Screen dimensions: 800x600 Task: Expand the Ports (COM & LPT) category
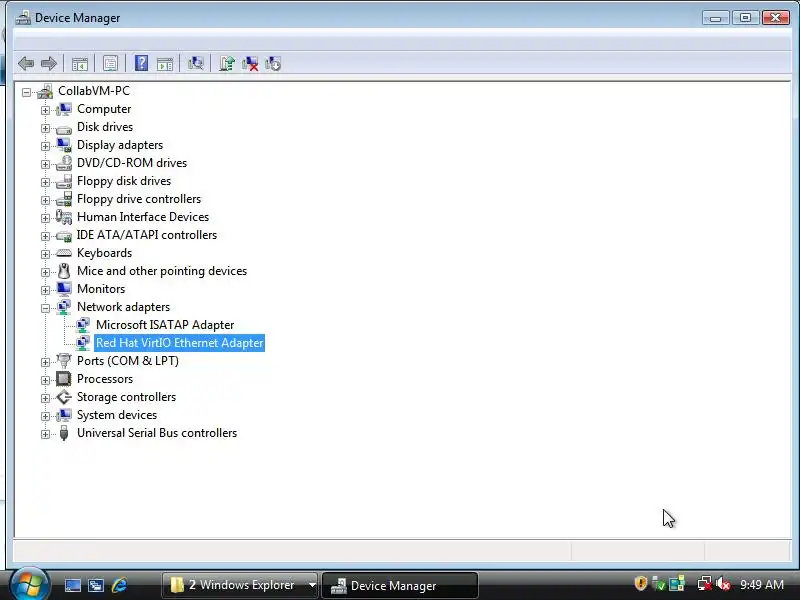[x=45, y=362]
